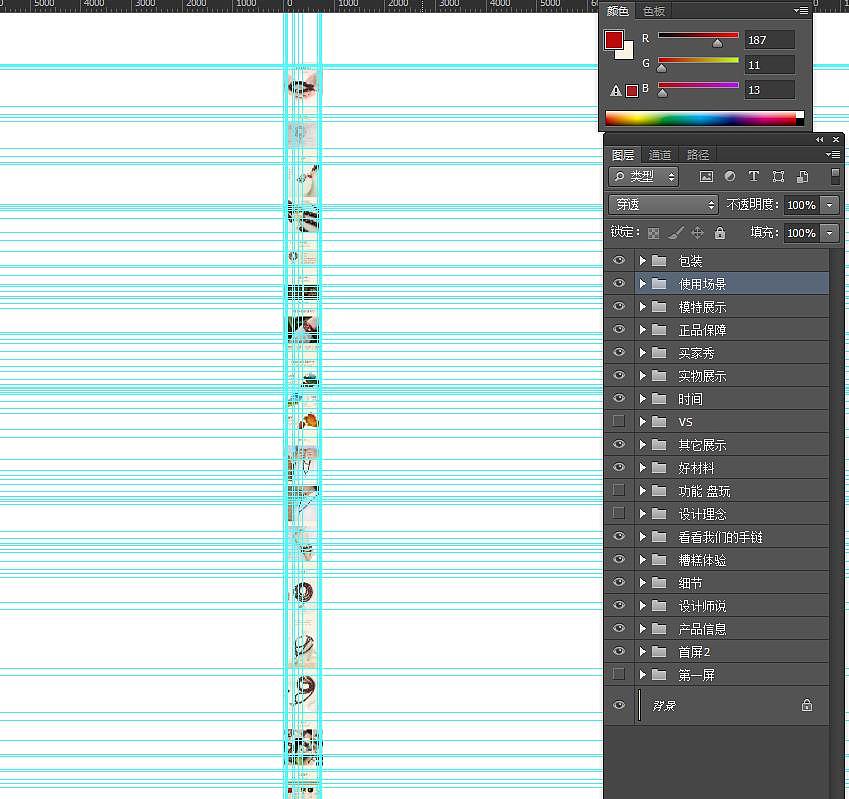Click the B value field 13
Viewport: 849px width, 799px height.
769,89
